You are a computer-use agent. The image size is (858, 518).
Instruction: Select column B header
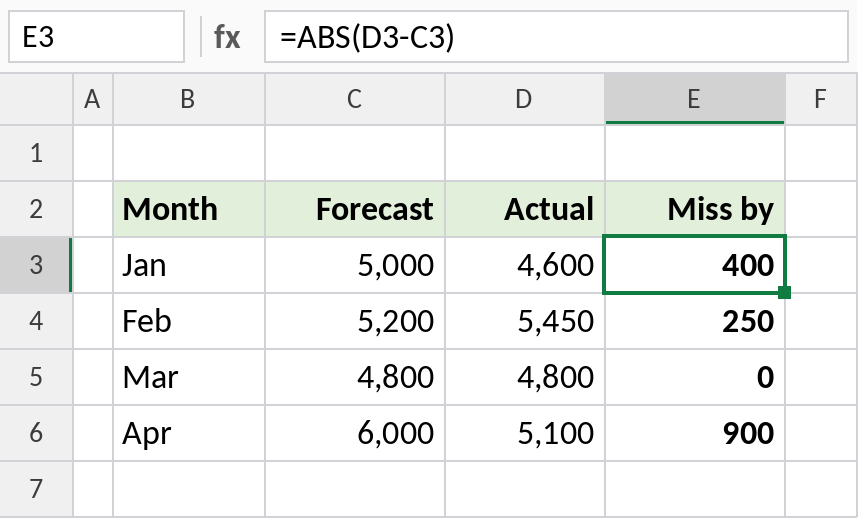[189, 99]
